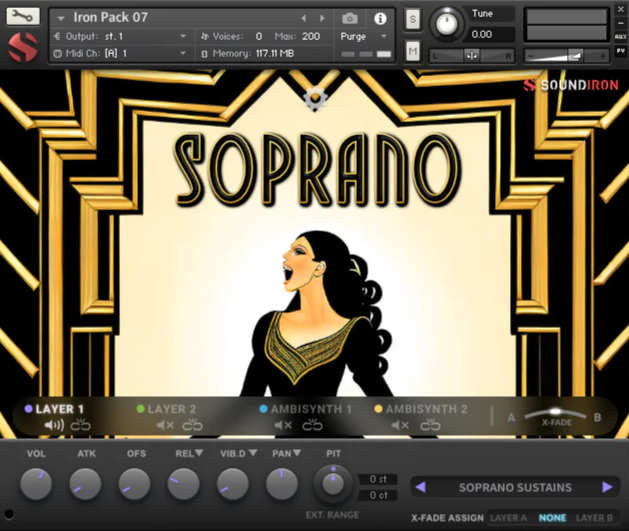The image size is (629, 531).
Task: Mute Layer 1 with speaker icon
Action: pos(53,425)
